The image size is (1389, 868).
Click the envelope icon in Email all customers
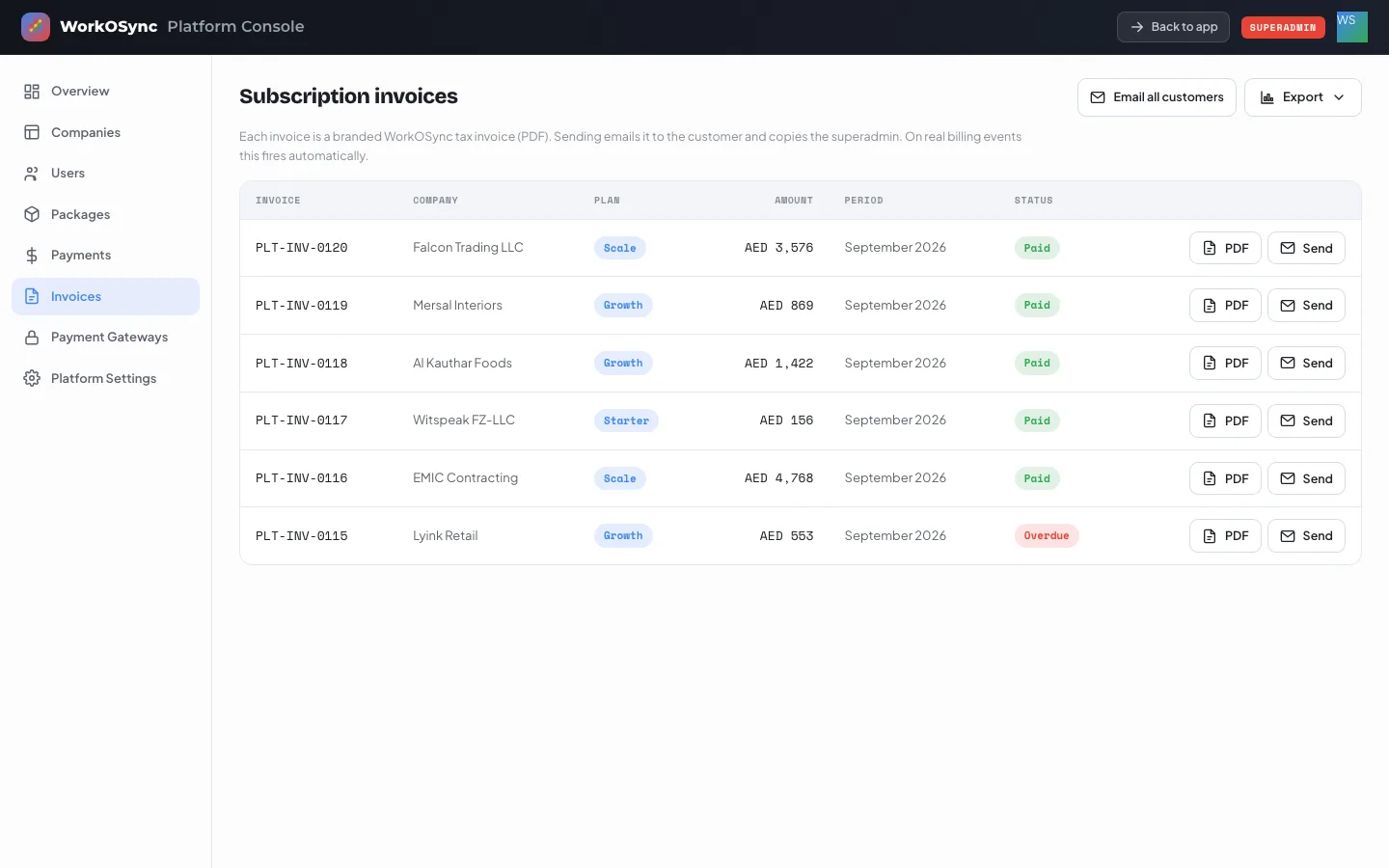1098,97
